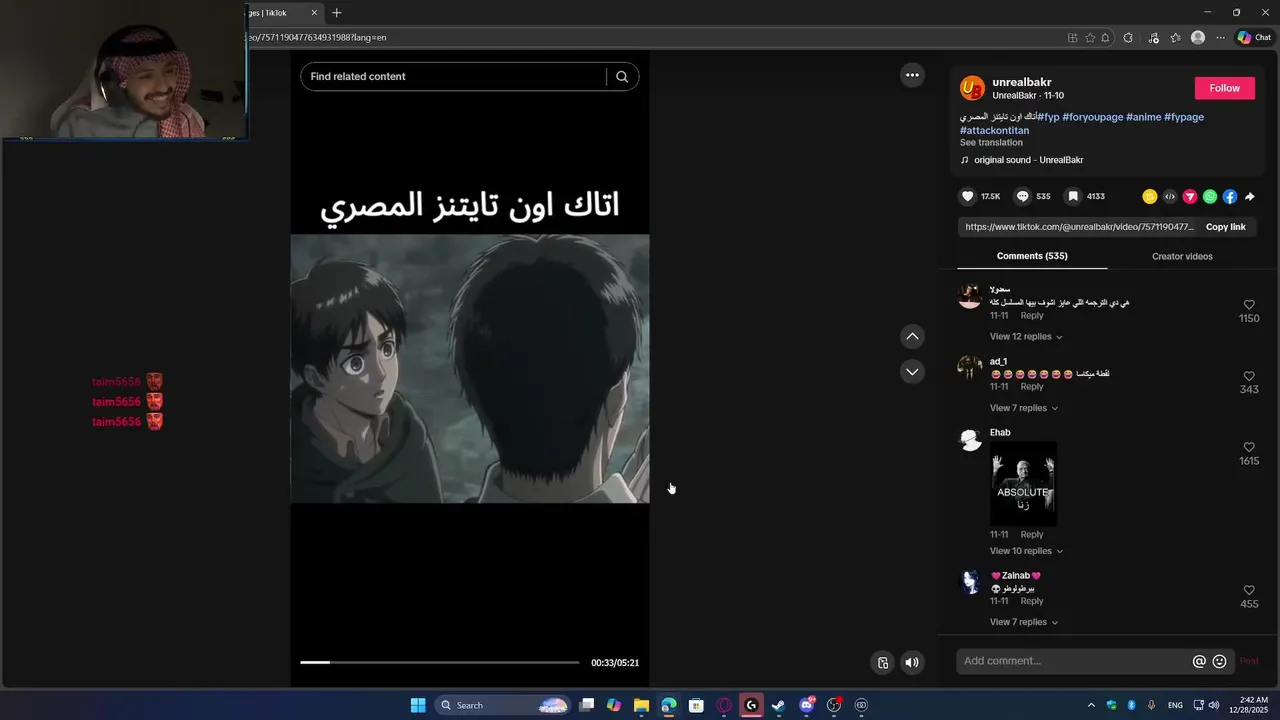Go to previous video with up arrow

(x=912, y=337)
